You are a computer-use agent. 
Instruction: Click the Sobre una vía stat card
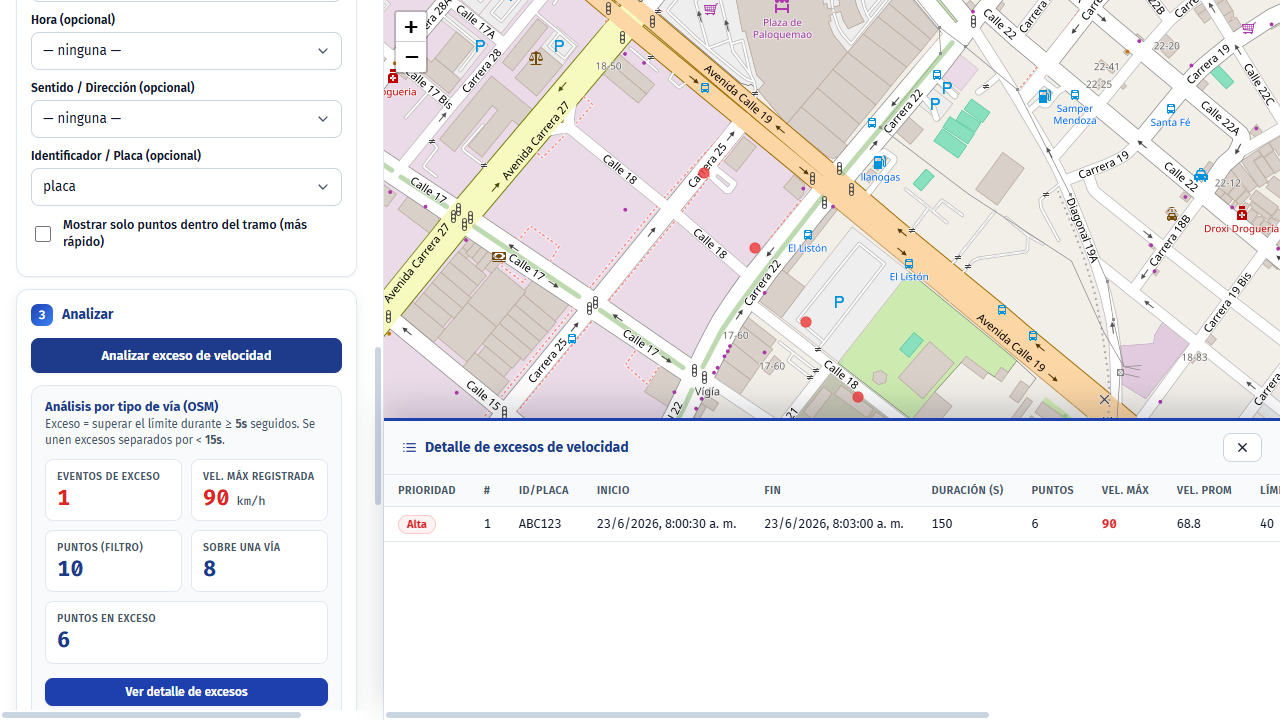point(259,561)
